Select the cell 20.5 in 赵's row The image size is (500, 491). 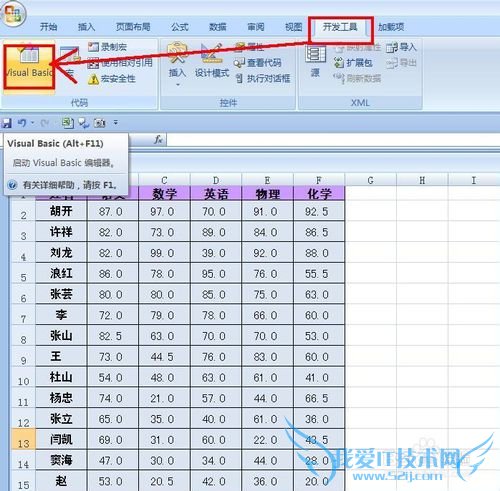pyautogui.click(x=164, y=481)
